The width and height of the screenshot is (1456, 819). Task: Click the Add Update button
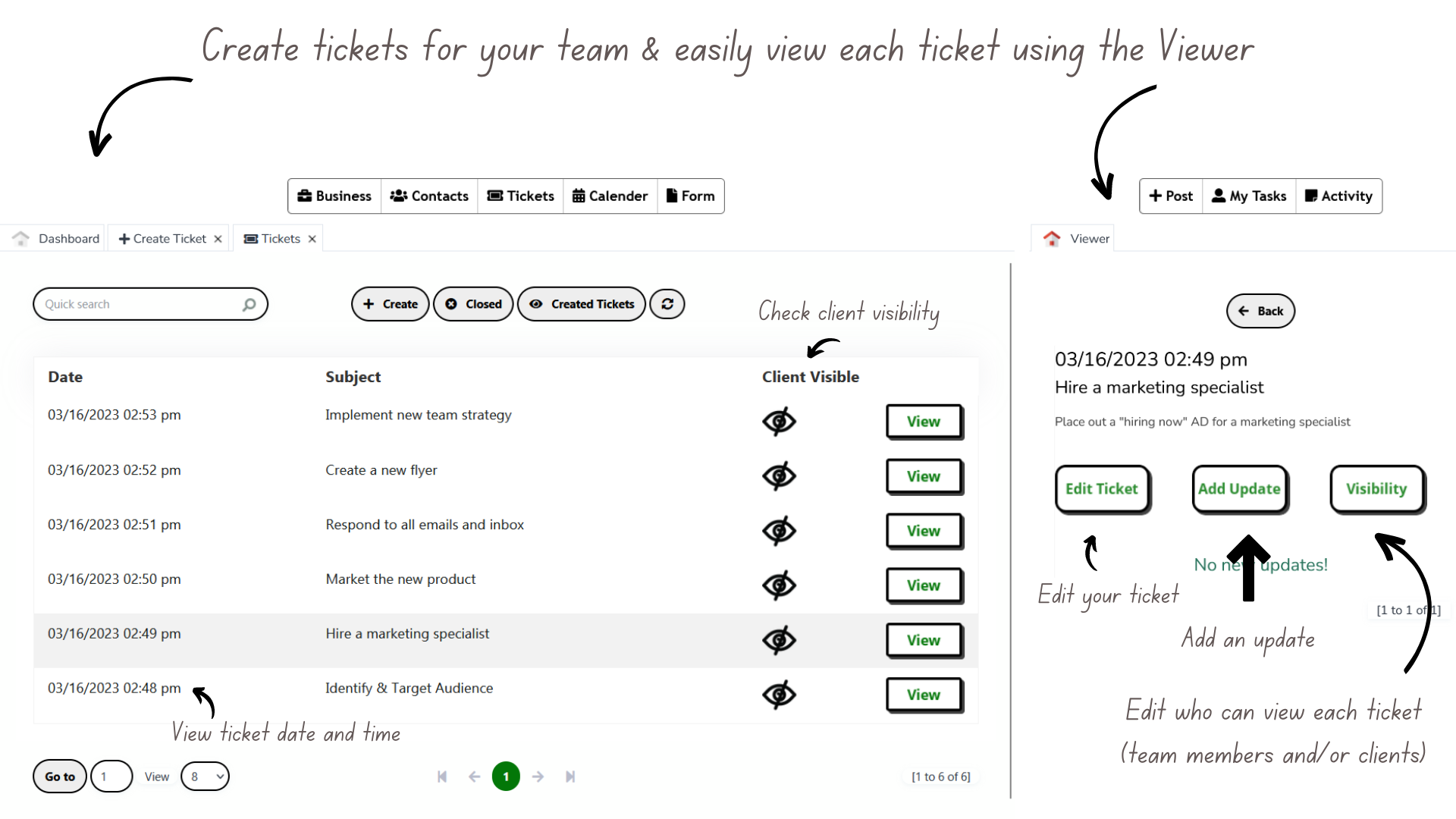click(1239, 489)
